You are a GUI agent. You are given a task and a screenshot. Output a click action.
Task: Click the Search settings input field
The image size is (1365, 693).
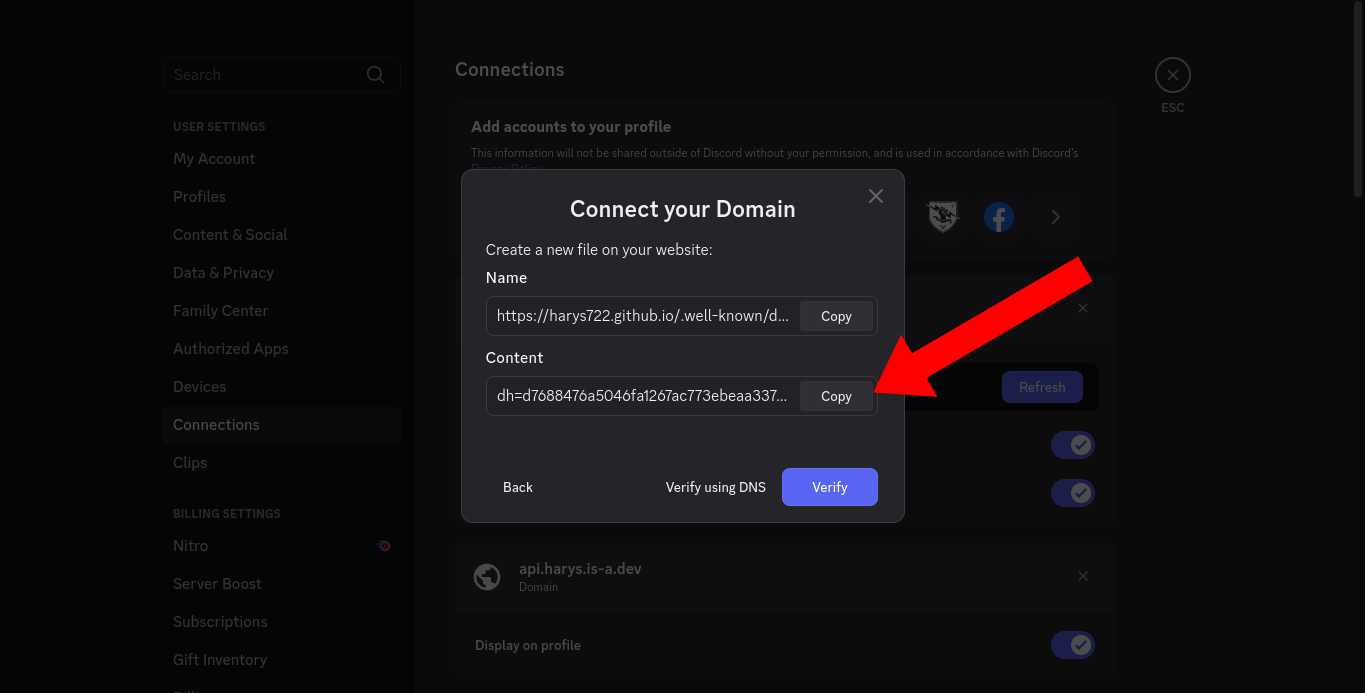click(x=282, y=75)
